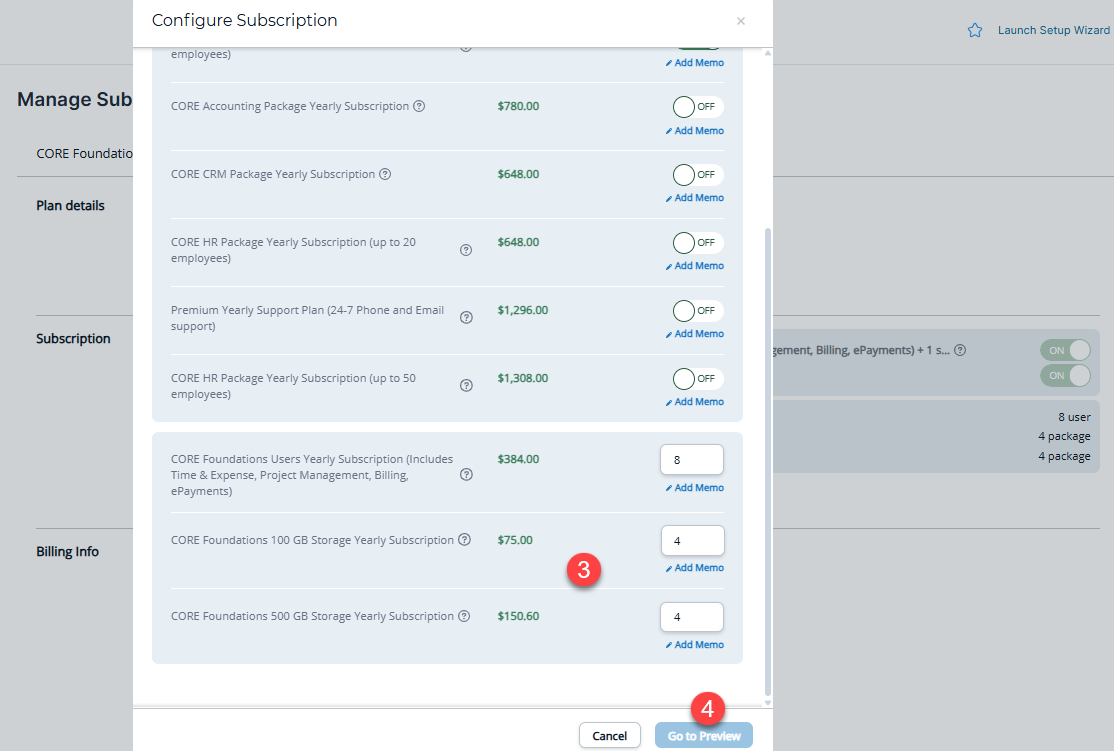Click 'Billing Info' heading in background page
This screenshot has height=751, width=1114.
[67, 551]
